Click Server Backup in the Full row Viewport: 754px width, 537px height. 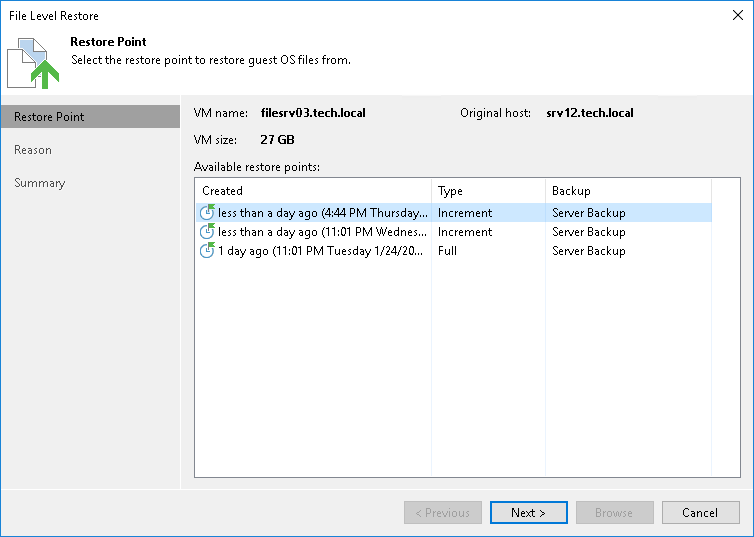589,251
